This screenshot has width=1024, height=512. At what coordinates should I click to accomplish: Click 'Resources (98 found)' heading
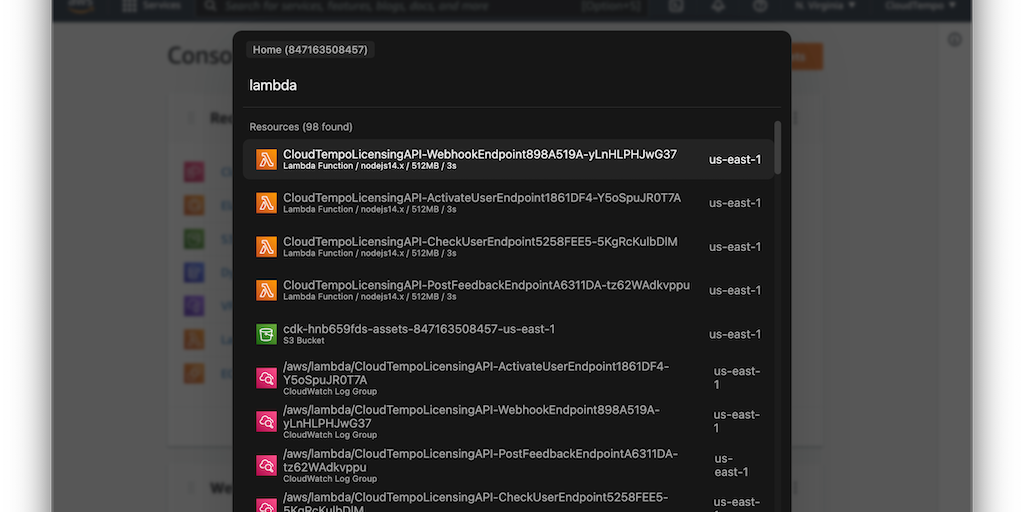tap(301, 127)
